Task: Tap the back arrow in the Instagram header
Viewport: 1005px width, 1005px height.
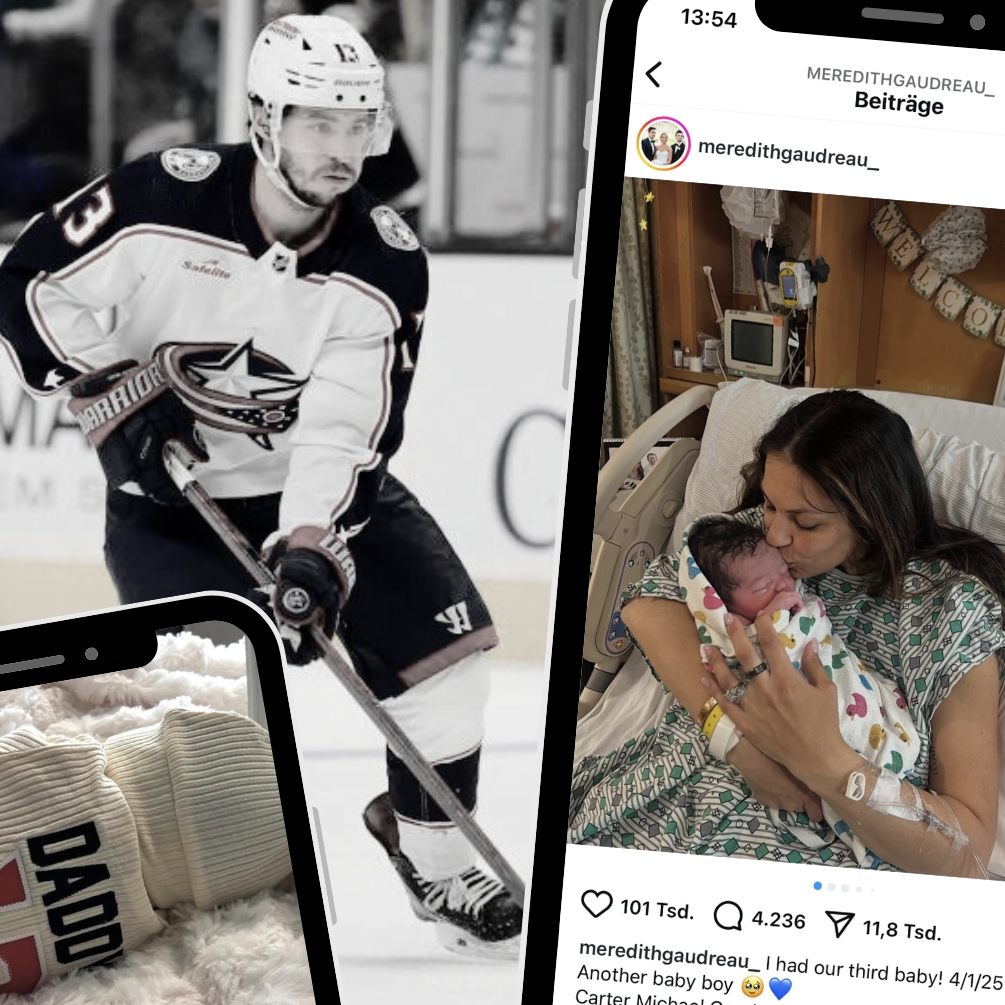Action: pos(653,74)
